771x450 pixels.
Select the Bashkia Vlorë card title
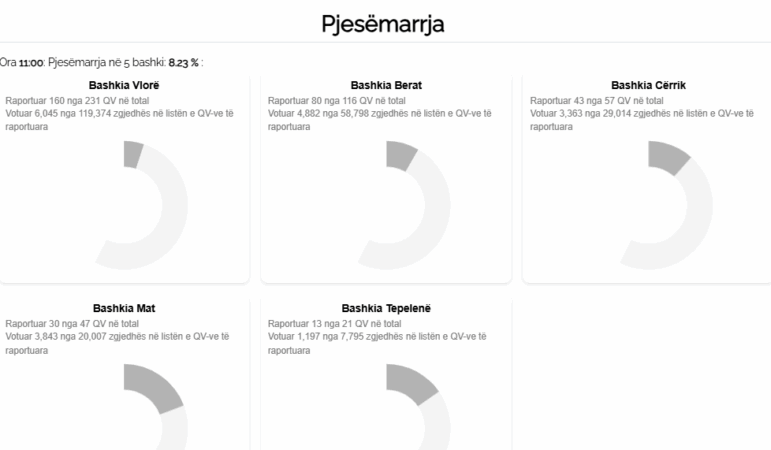[124, 85]
